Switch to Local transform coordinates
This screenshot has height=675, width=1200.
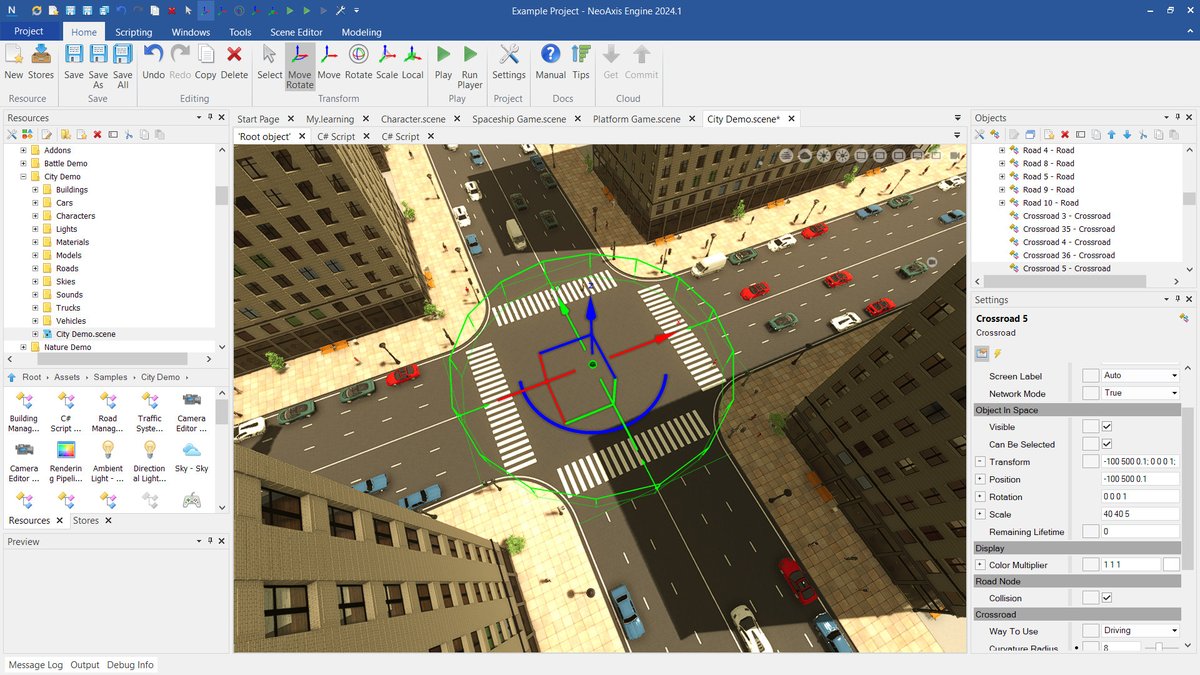coord(412,62)
